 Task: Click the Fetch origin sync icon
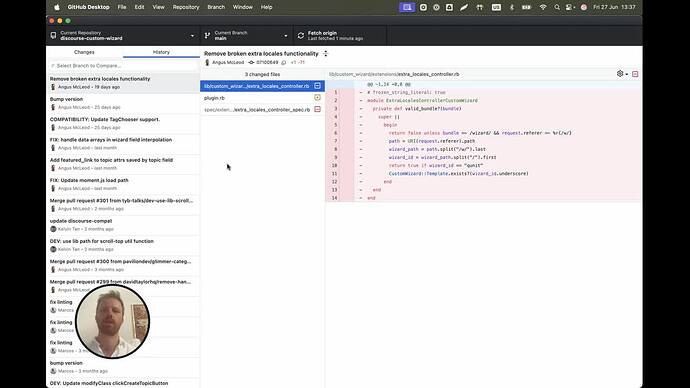point(301,36)
